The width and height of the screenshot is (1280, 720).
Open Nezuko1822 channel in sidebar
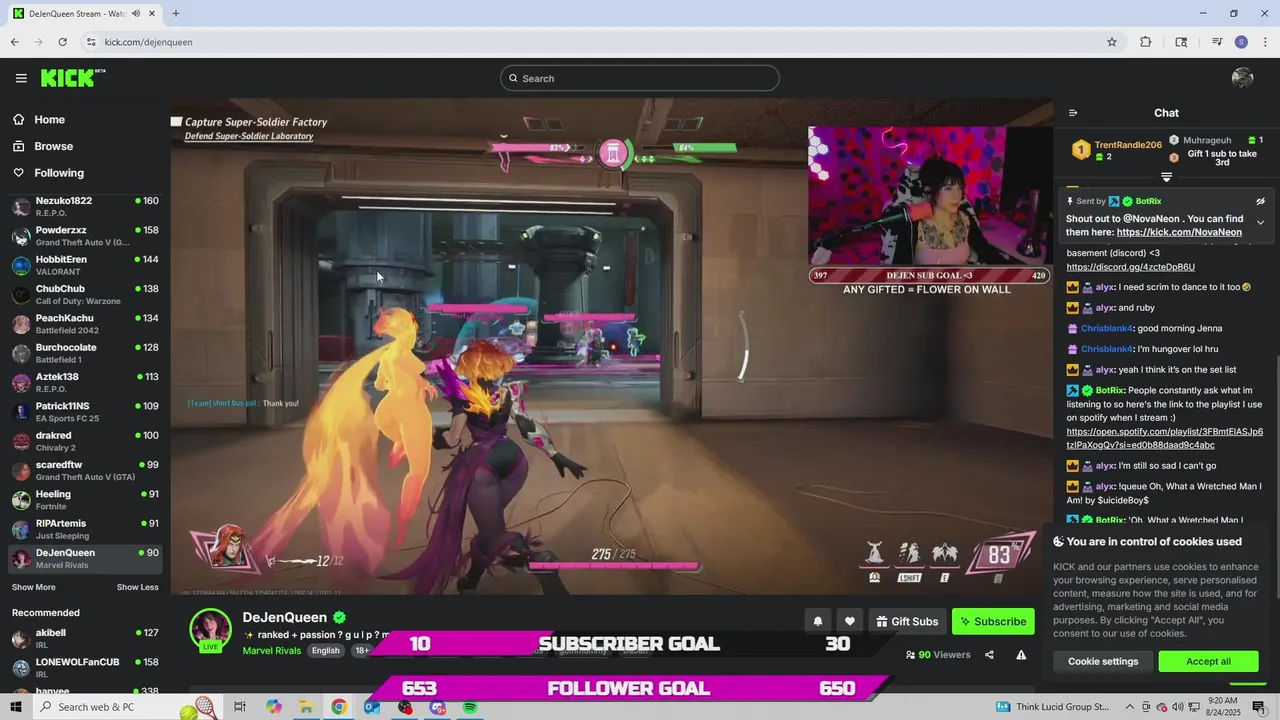85,207
